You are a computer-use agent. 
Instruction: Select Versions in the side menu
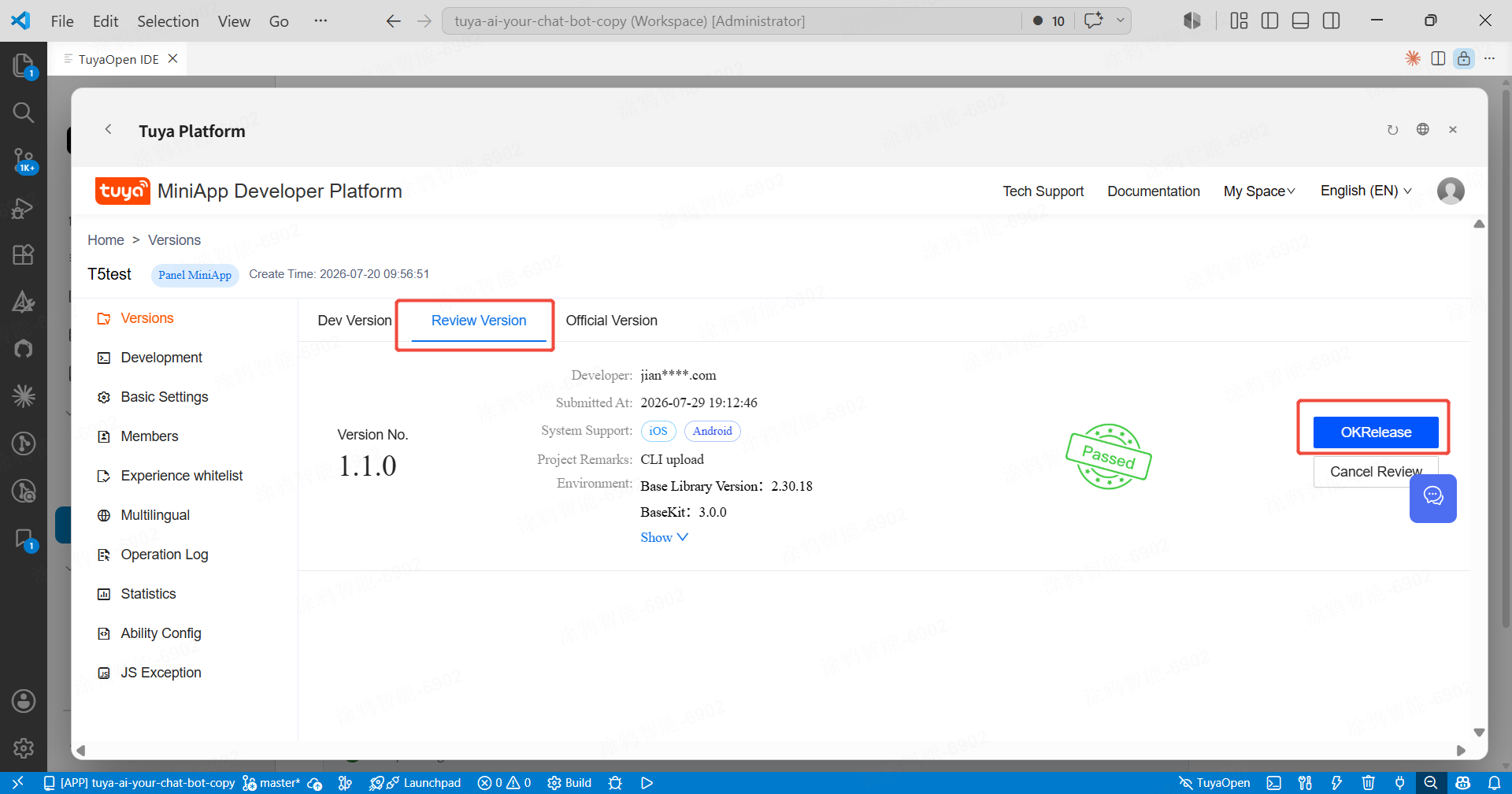146,318
